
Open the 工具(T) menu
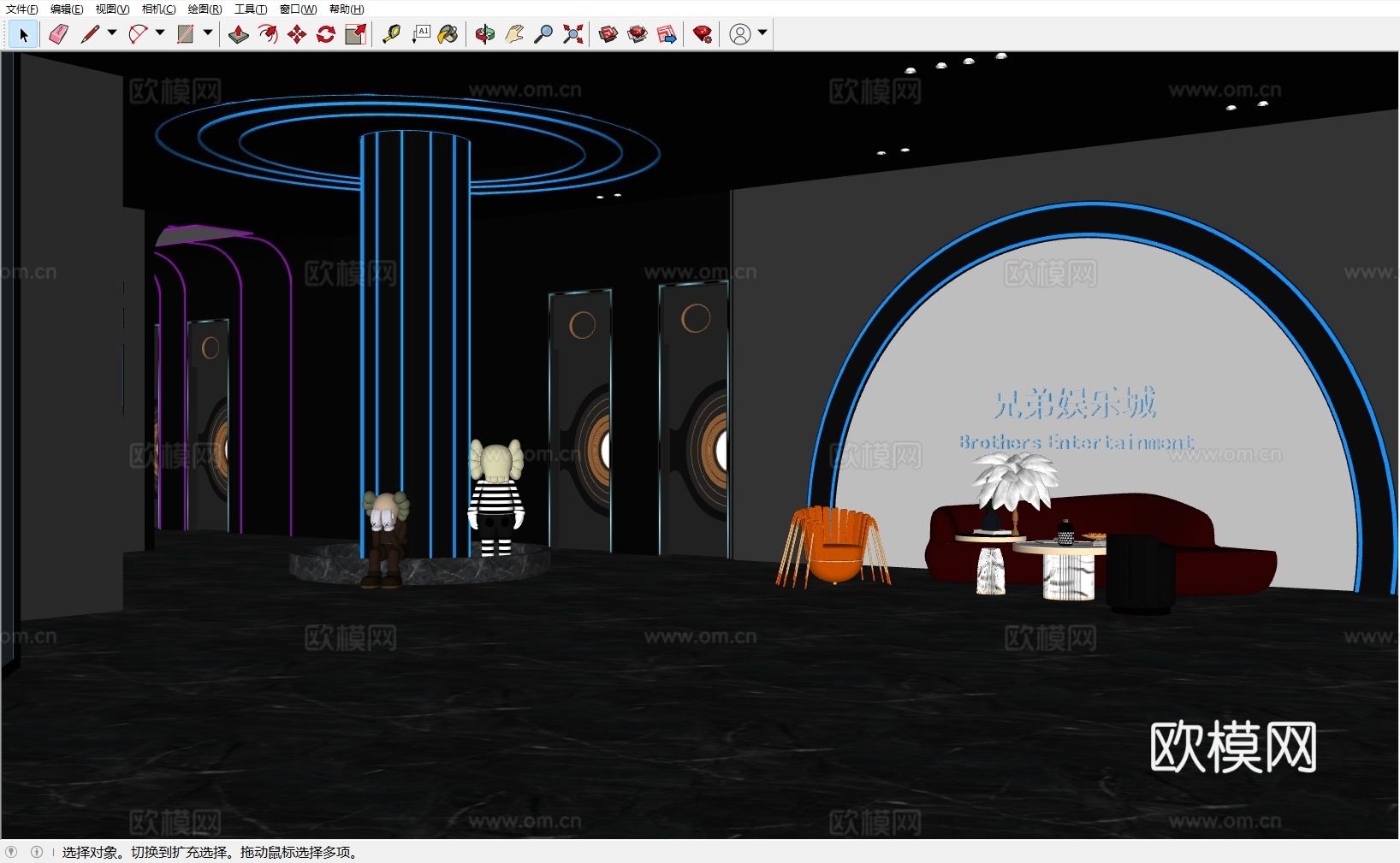point(251,9)
